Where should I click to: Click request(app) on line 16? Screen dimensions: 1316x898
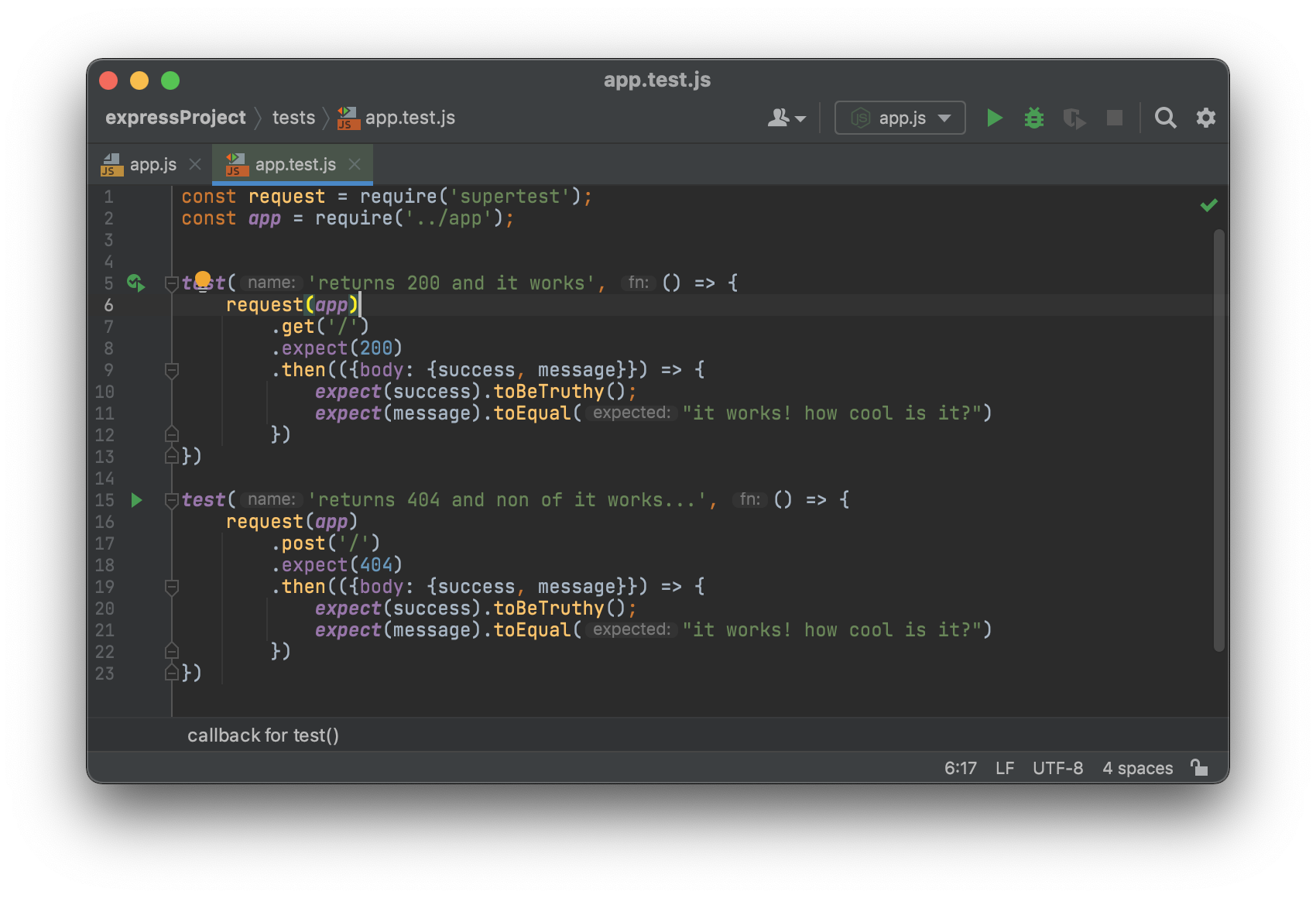(x=292, y=522)
